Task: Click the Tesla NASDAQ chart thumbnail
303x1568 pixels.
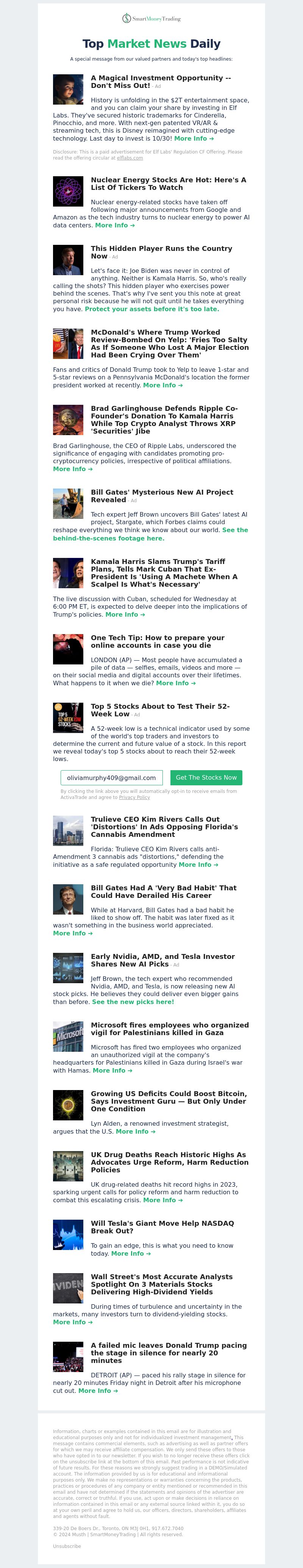Action: (68, 1235)
